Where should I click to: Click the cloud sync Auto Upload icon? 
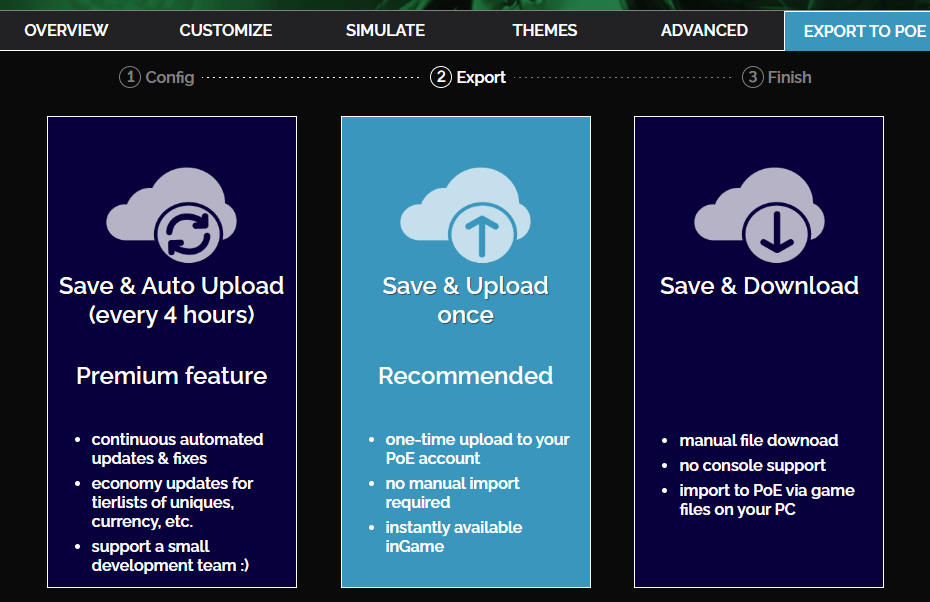(x=171, y=215)
